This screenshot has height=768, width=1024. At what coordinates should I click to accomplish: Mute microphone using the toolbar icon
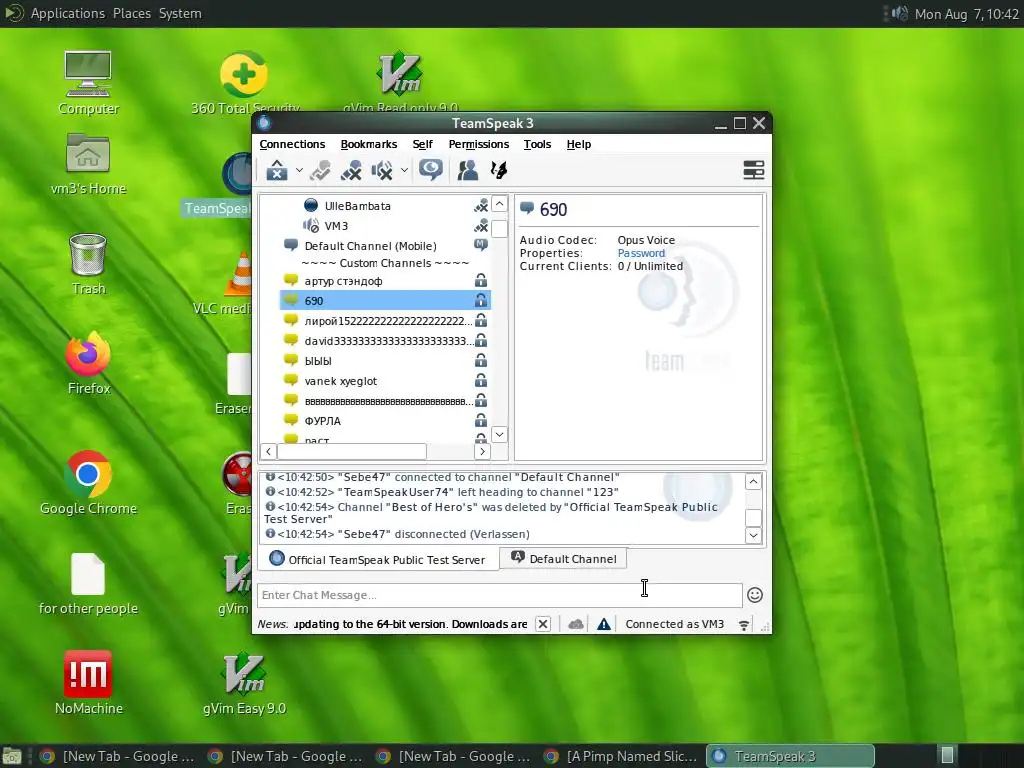351,170
